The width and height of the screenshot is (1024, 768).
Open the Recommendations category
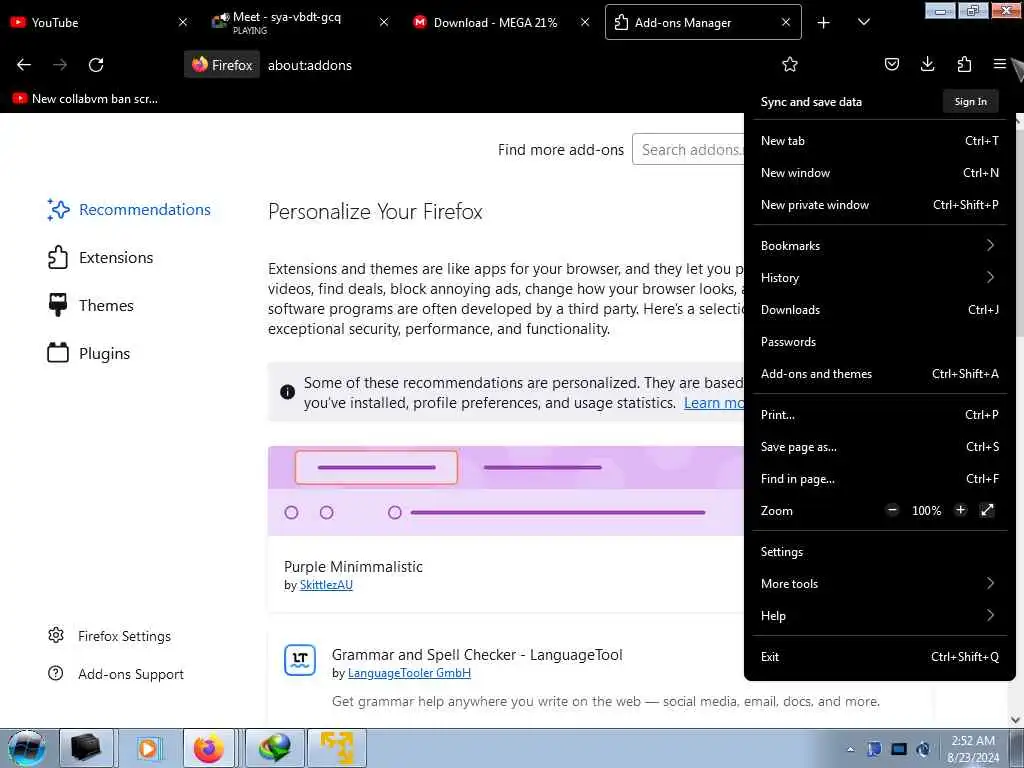(129, 210)
